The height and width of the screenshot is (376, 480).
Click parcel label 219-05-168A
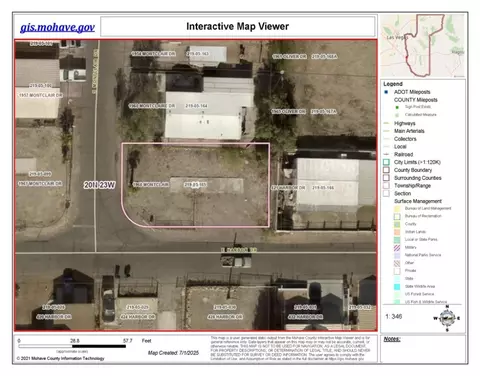coord(324,56)
